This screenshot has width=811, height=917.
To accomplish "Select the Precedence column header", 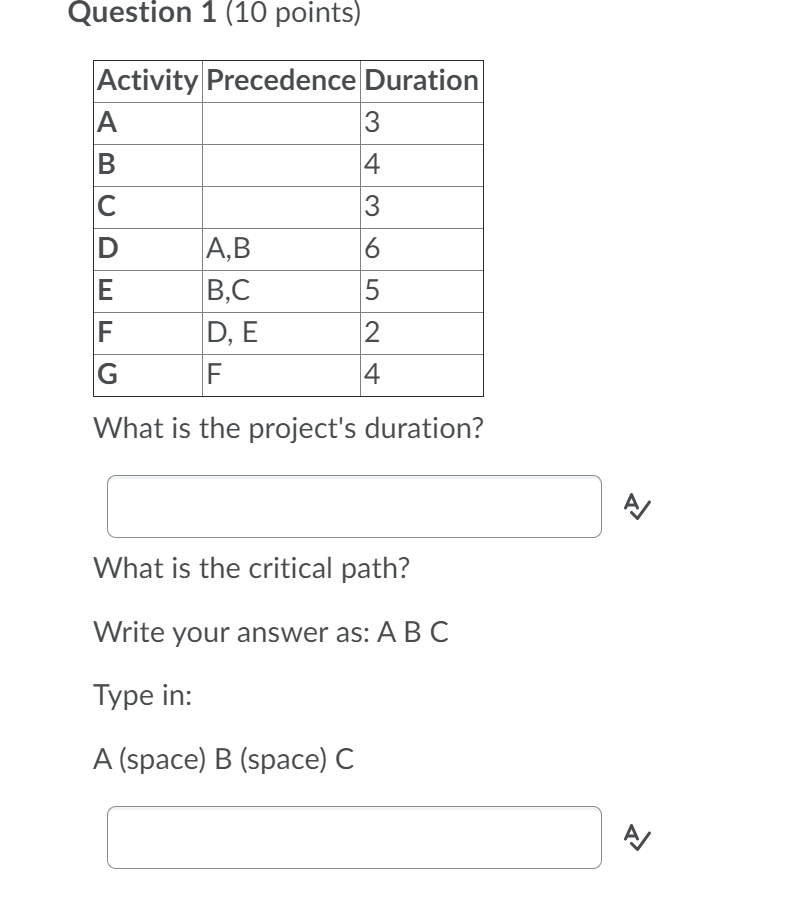I will pos(281,81).
